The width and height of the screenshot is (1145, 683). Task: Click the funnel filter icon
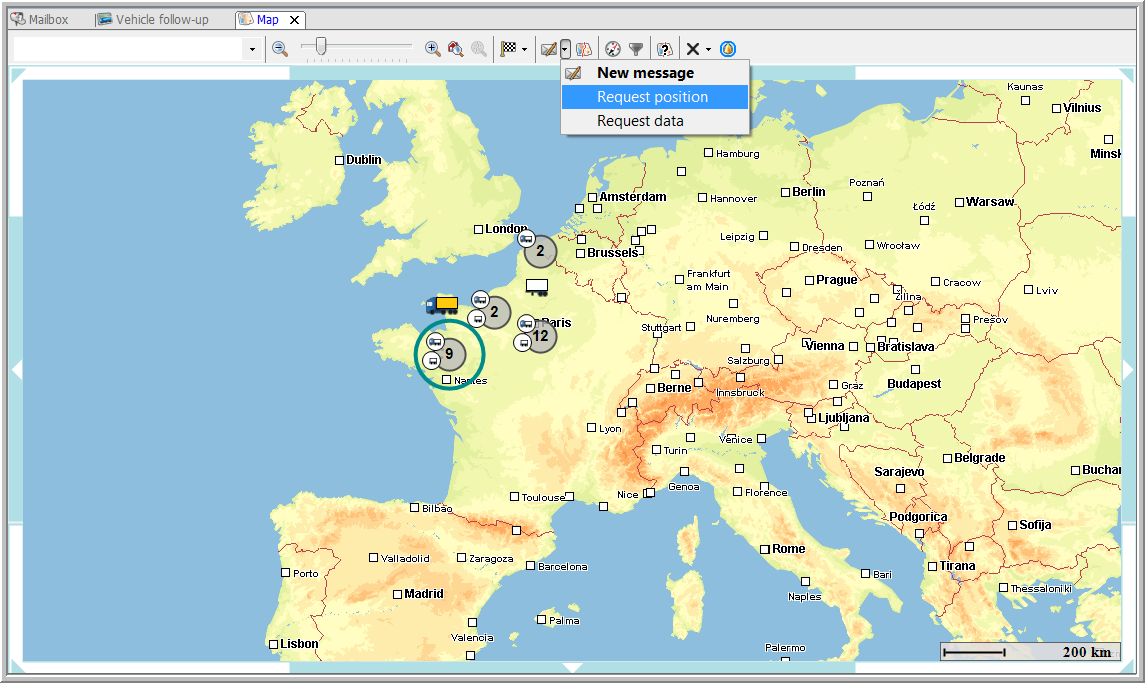click(x=635, y=48)
